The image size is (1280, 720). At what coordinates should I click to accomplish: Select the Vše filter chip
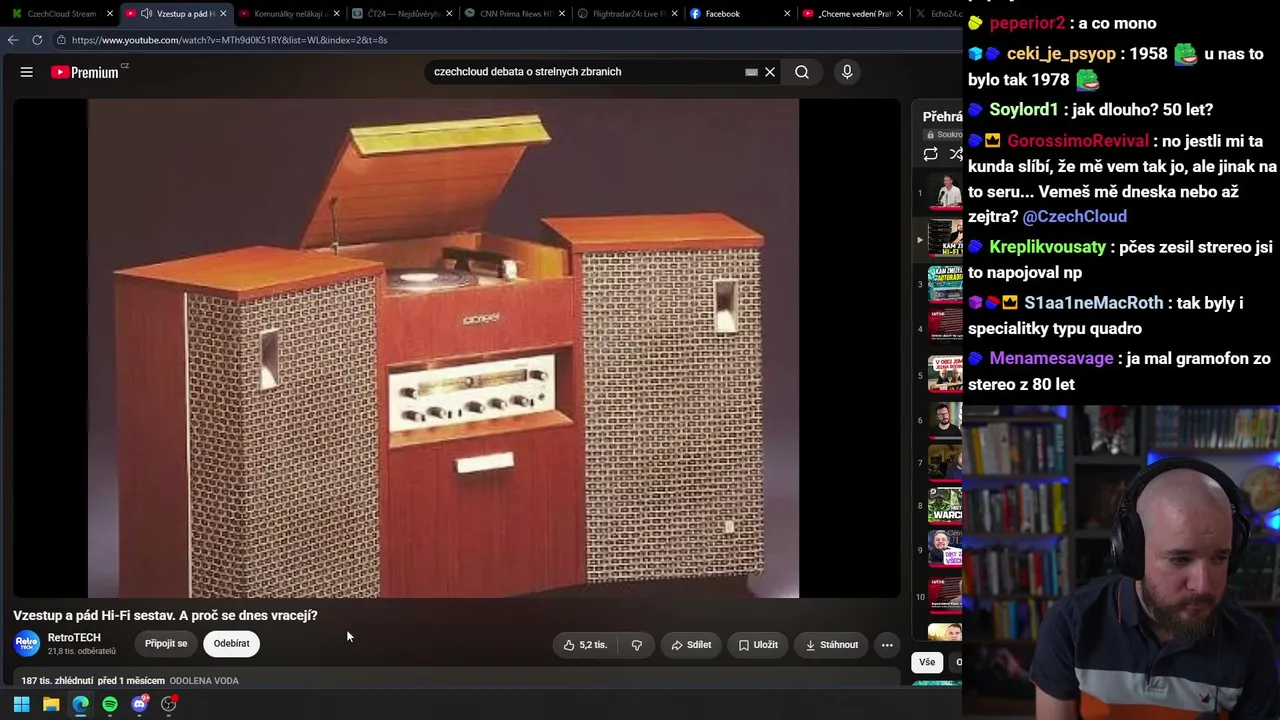pos(927,662)
